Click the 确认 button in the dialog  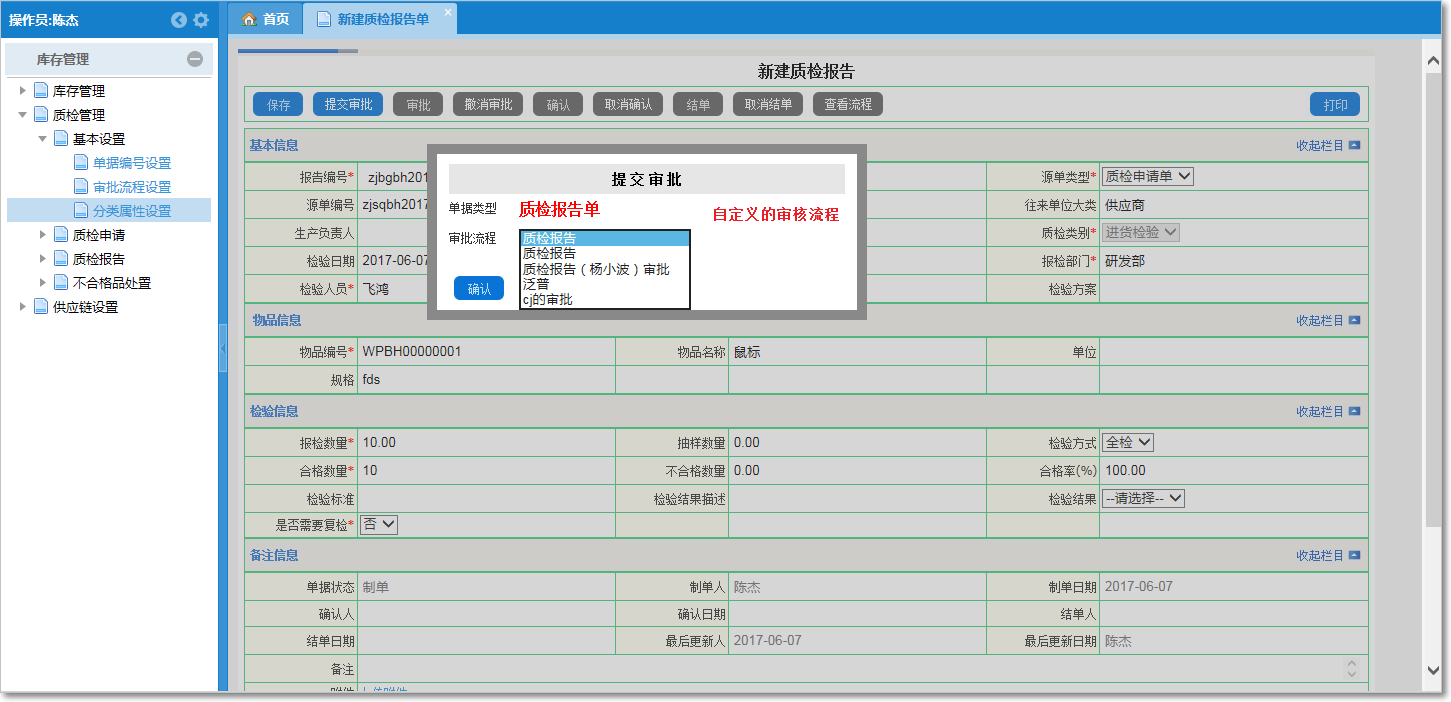coord(479,289)
